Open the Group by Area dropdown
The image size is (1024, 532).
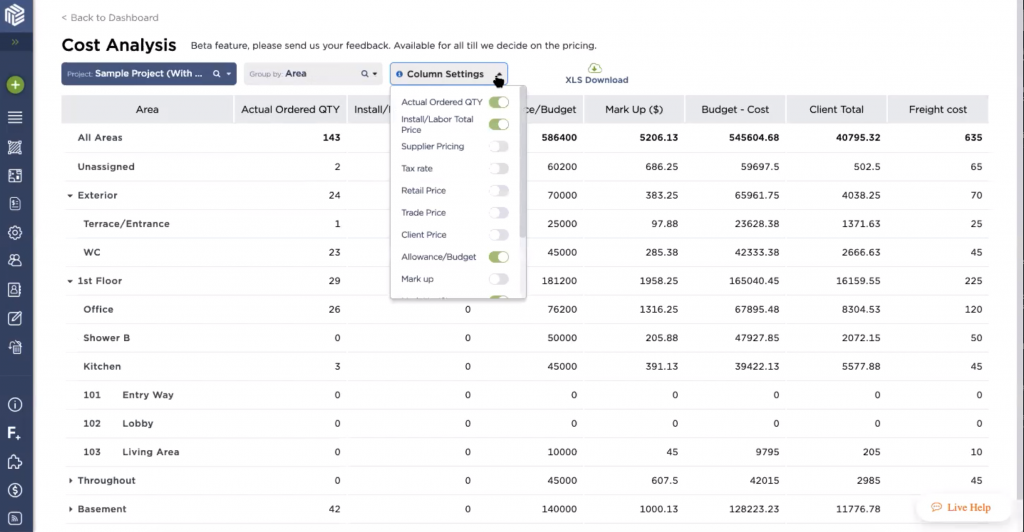tap(313, 74)
